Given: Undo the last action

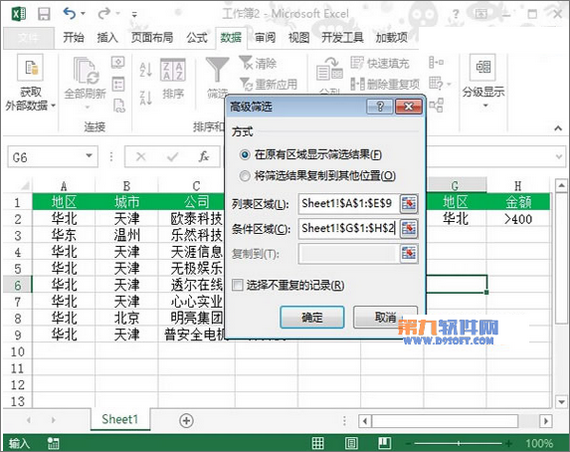Looking at the screenshot, I should tap(69, 13).
